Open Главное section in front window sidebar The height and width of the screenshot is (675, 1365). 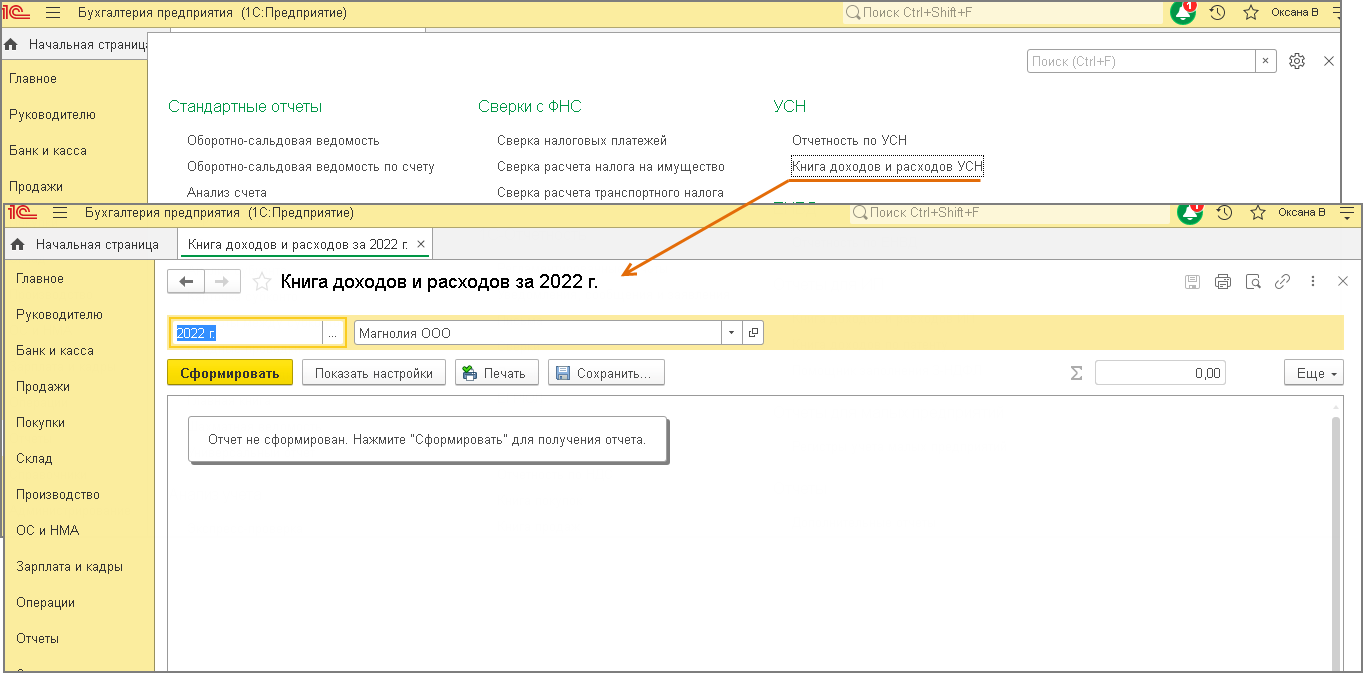point(40,279)
